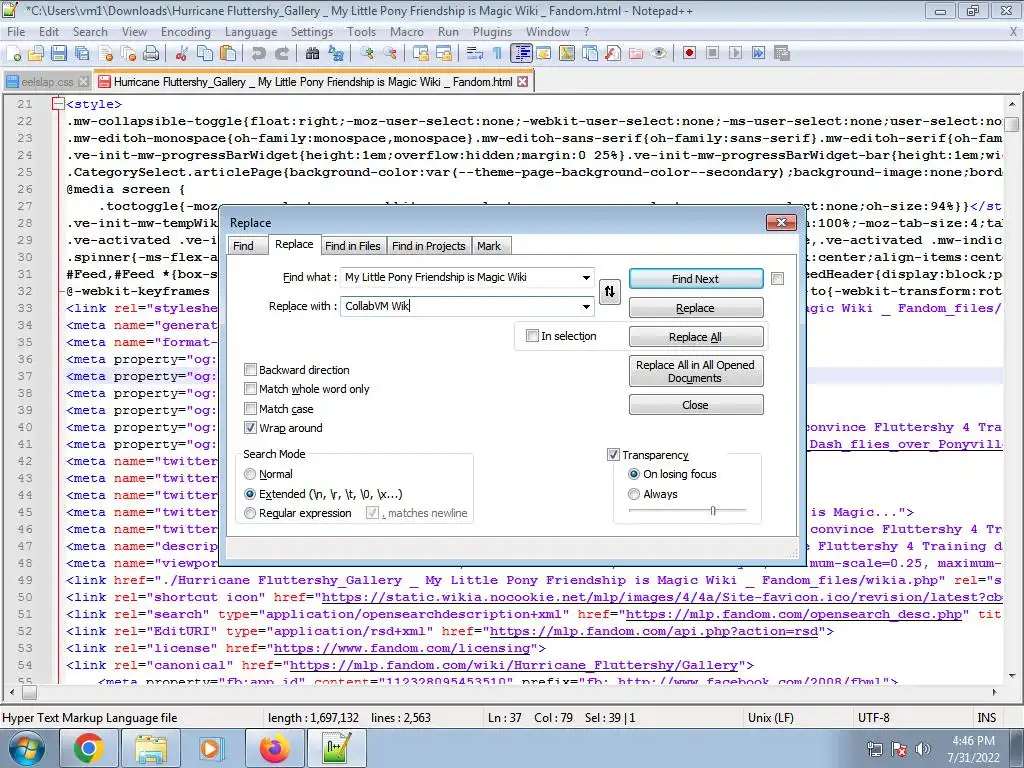The width and height of the screenshot is (1024, 768).
Task: Swap the Find and Replace fields with the arrows button
Action: [x=609, y=291]
